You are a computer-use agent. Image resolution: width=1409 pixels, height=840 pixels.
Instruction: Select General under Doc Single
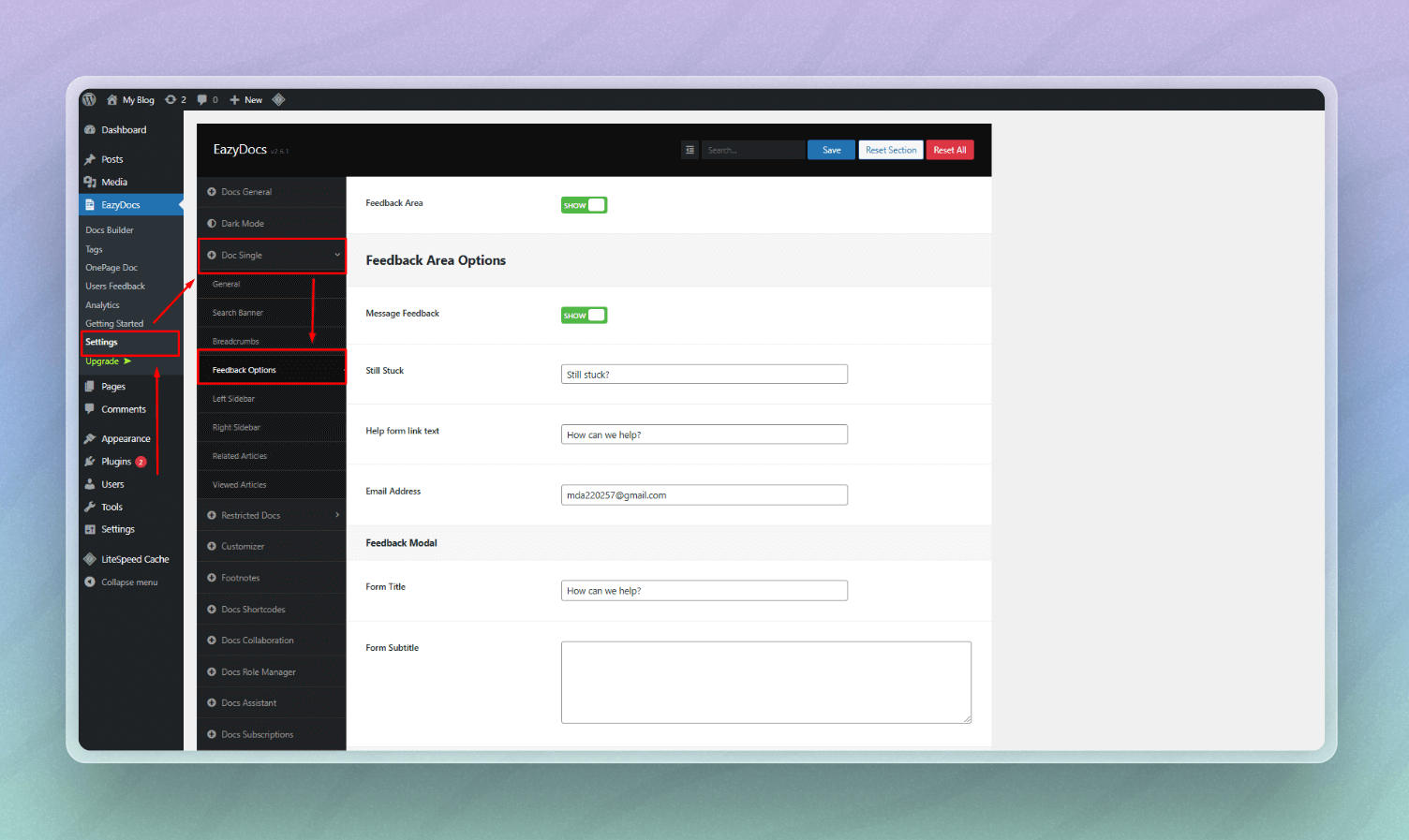(272, 284)
